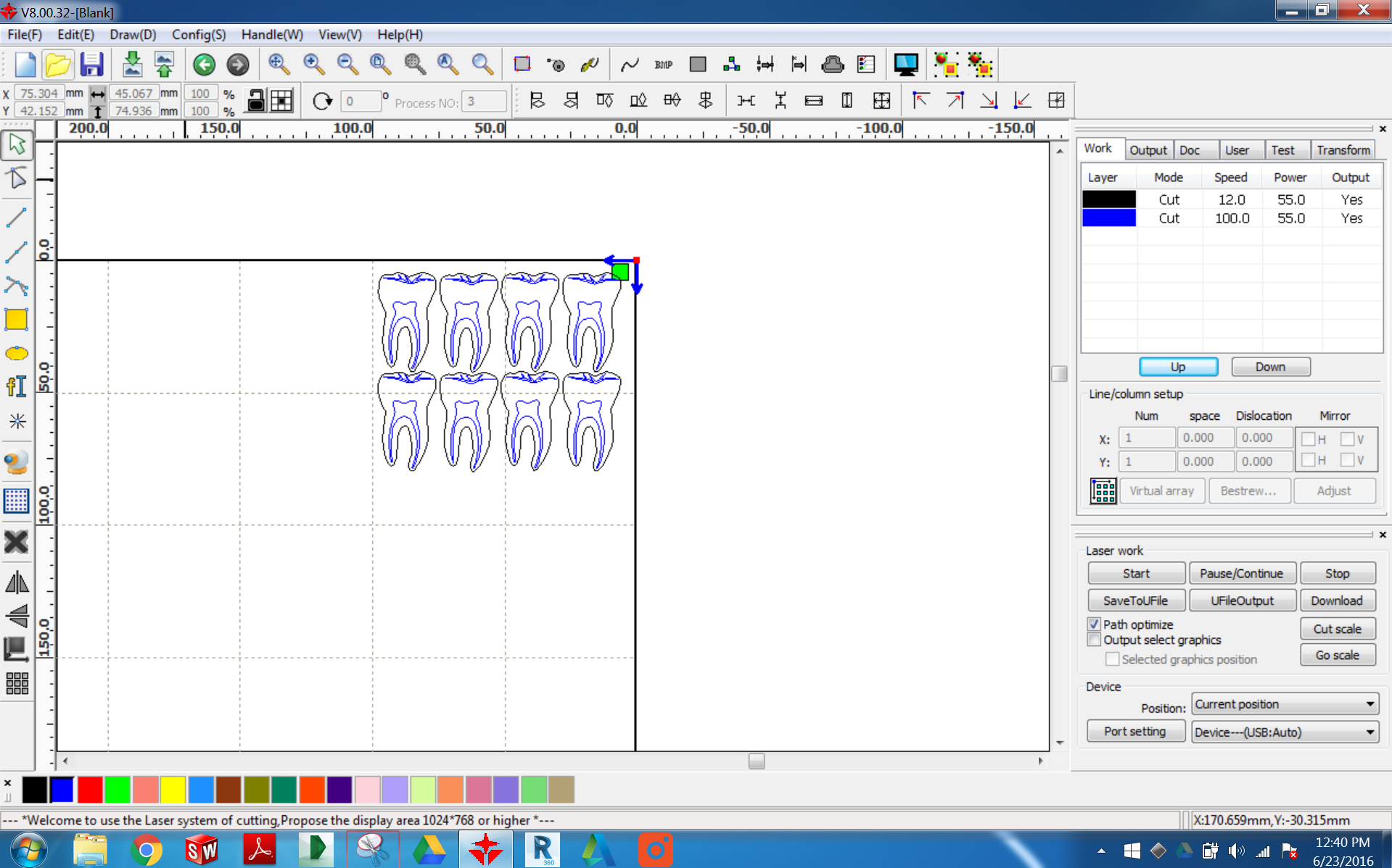The width and height of the screenshot is (1392, 868).
Task: Open the Config menu
Action: [199, 34]
